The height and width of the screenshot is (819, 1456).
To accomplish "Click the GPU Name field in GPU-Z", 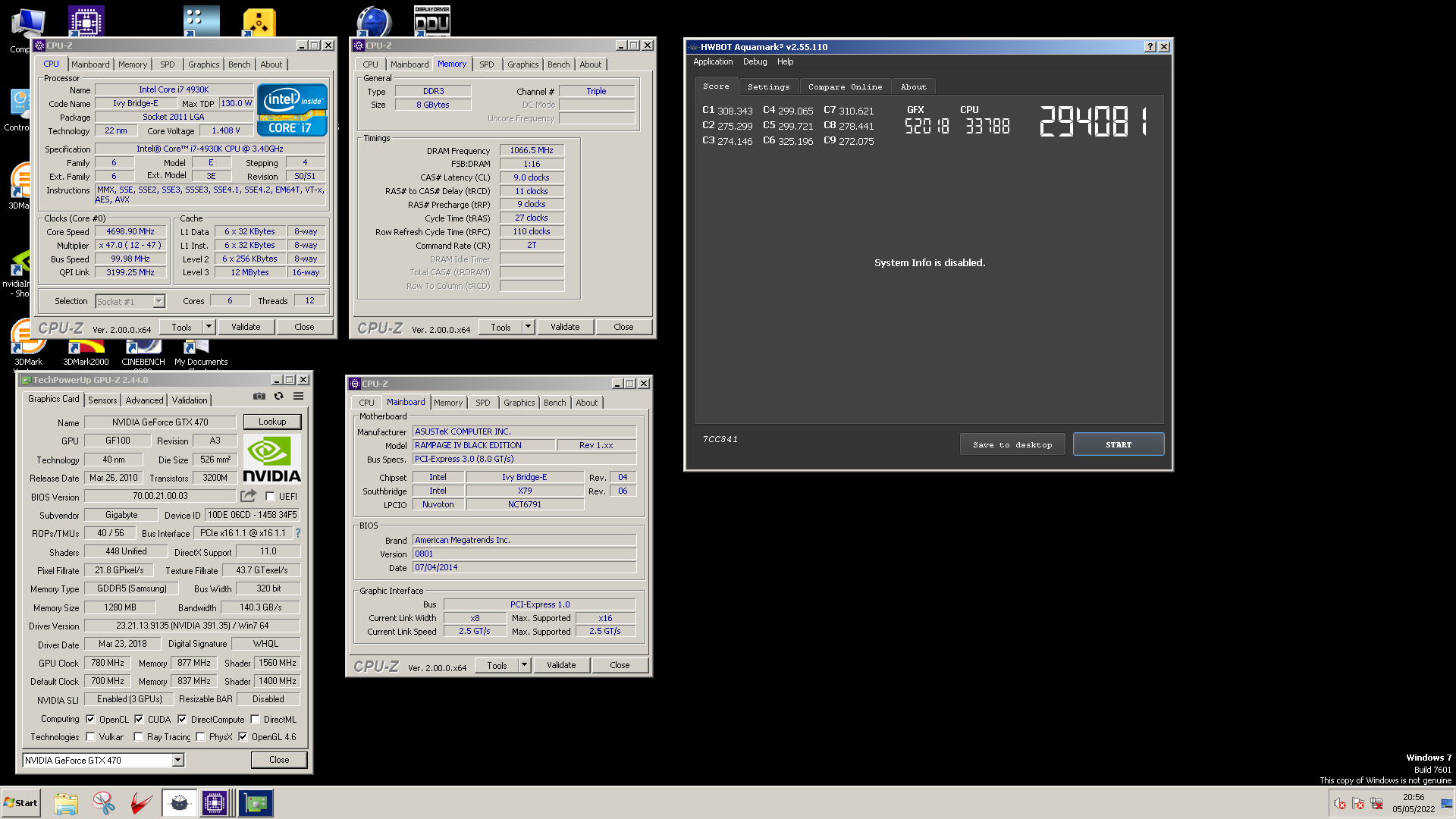I will click(x=160, y=423).
